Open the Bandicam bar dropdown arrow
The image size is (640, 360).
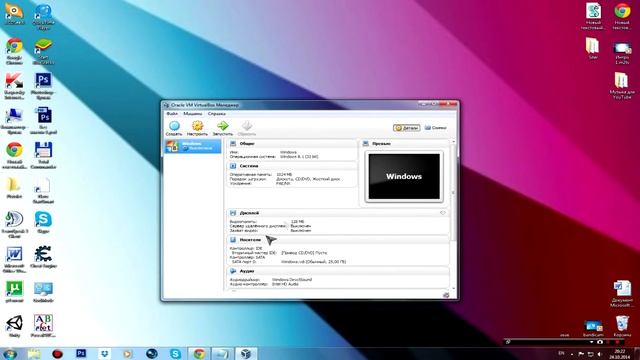pos(591,342)
